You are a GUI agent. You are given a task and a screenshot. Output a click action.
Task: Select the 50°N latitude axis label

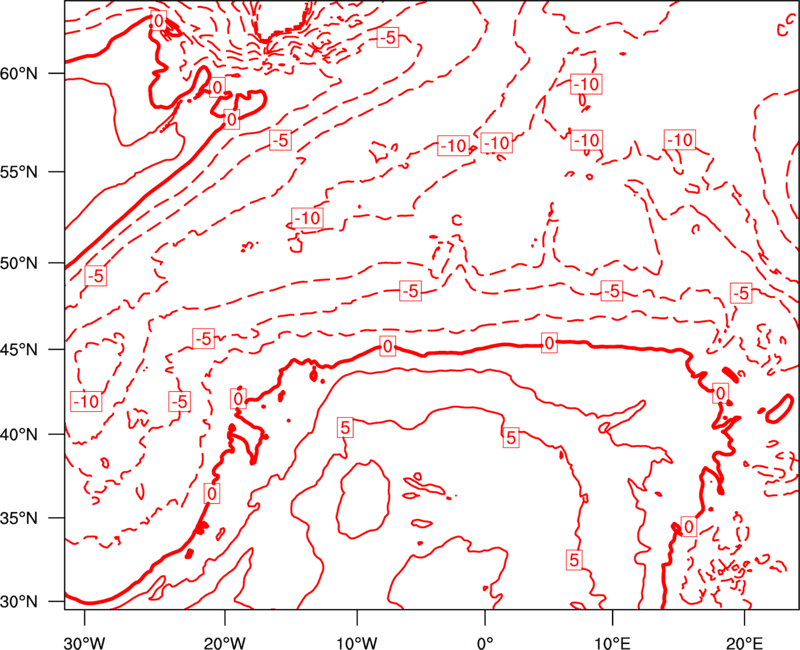19,264
